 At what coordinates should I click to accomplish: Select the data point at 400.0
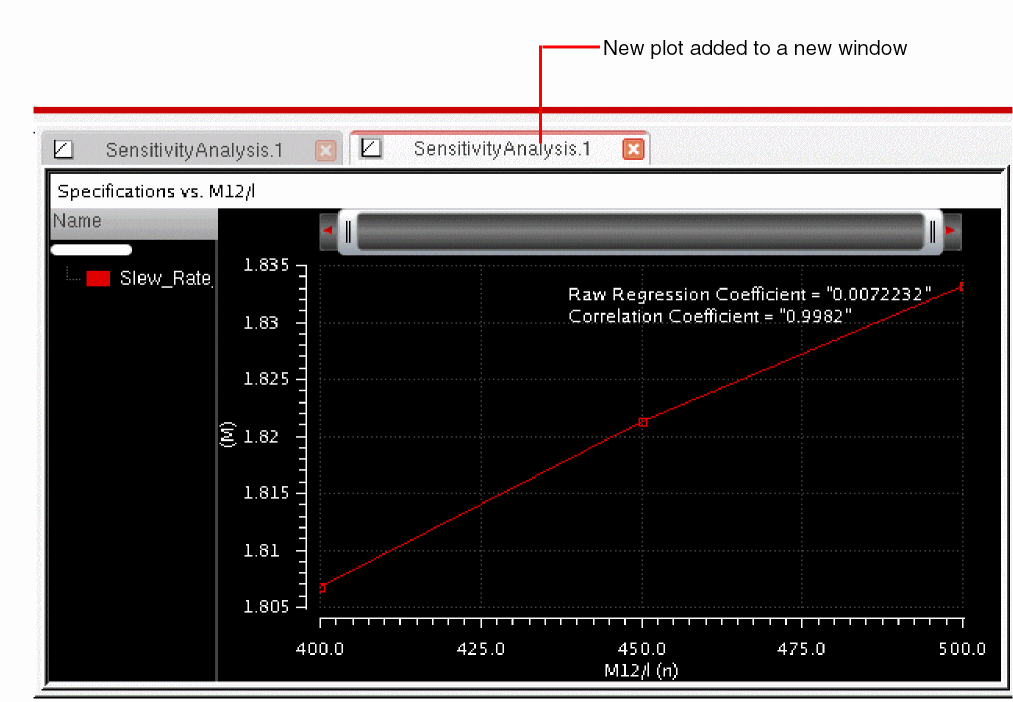pyautogui.click(x=322, y=587)
